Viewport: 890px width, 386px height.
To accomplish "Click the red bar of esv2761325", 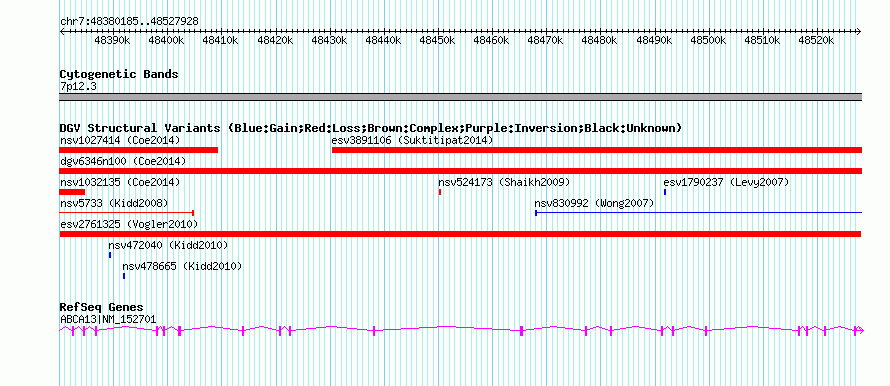I will coord(460,234).
